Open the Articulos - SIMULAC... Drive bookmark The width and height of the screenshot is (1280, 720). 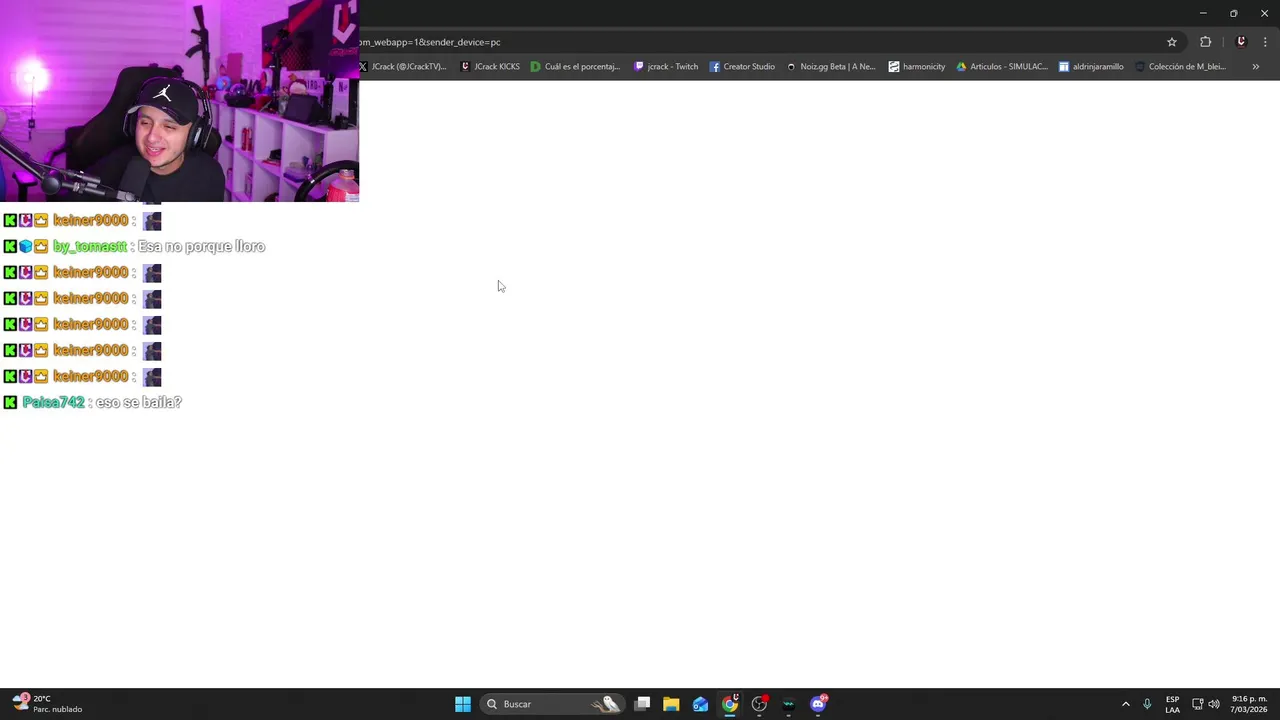(x=1002, y=67)
